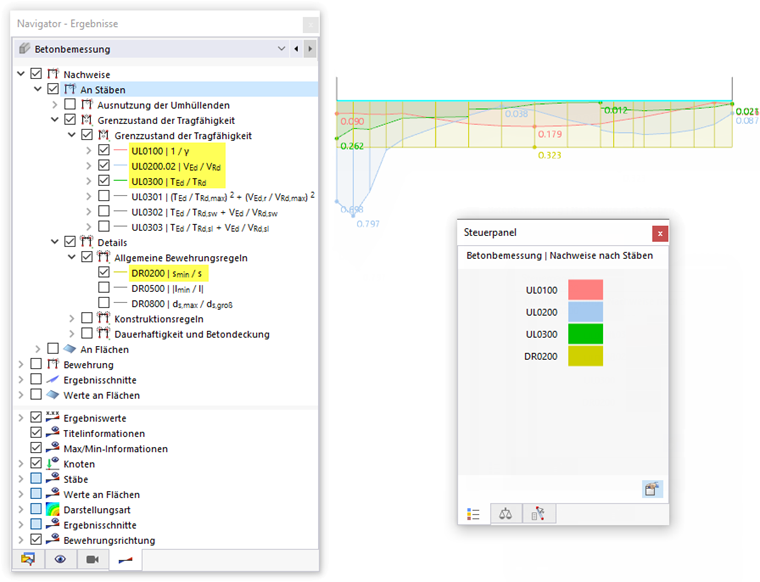The image size is (760, 582).
Task: Select the UL0303 row label
Action: [x=200, y=227]
